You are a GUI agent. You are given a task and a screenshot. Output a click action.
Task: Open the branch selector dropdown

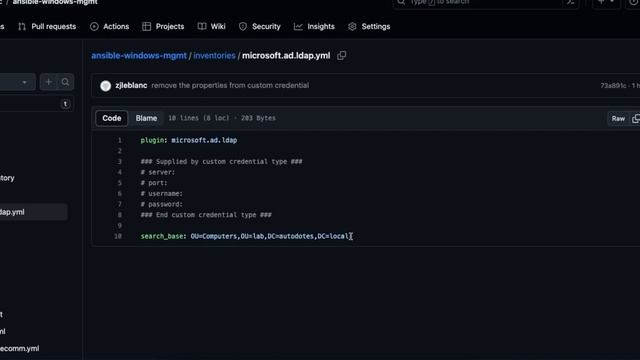coord(18,82)
